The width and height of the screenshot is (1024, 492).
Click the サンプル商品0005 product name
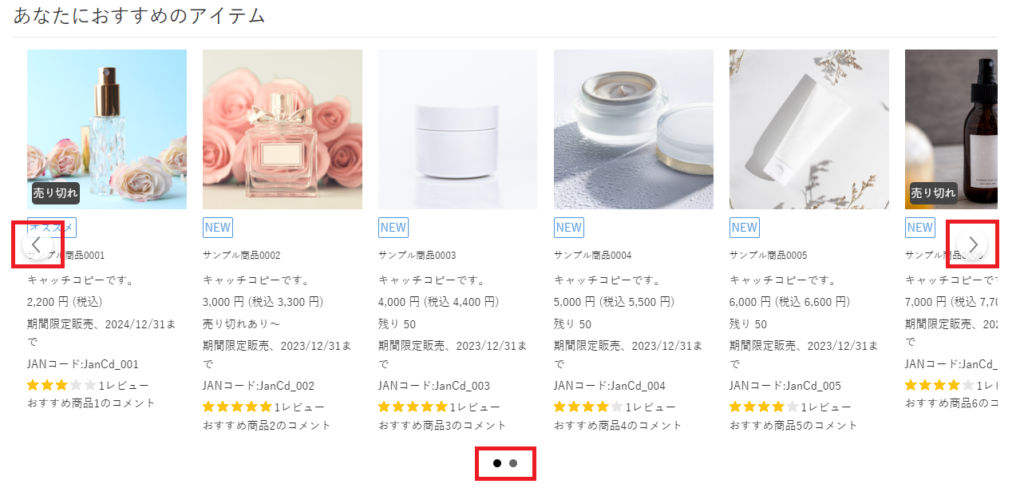pos(768,255)
